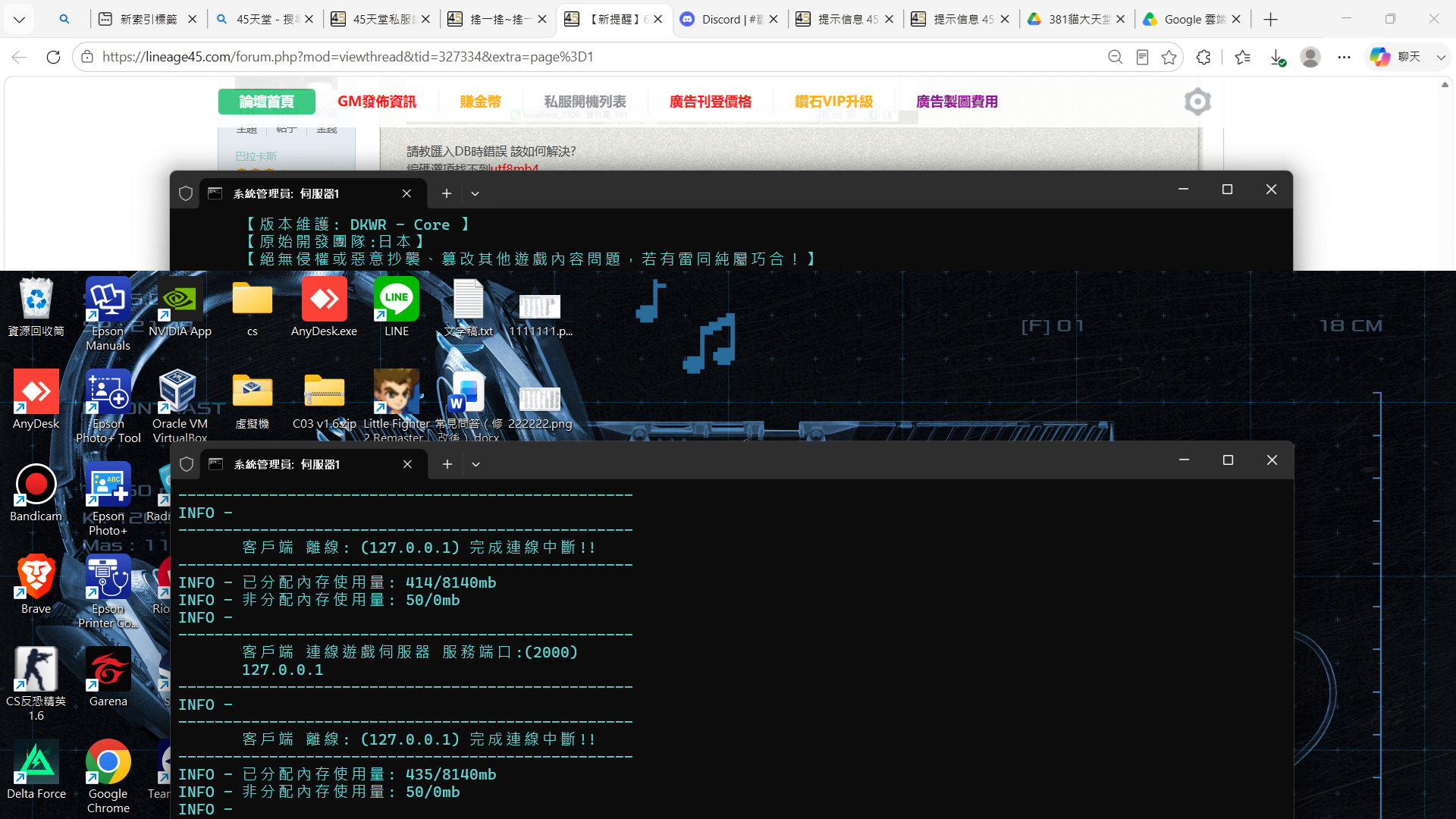Launch AnyDesk.exe desktop icon

click(324, 307)
